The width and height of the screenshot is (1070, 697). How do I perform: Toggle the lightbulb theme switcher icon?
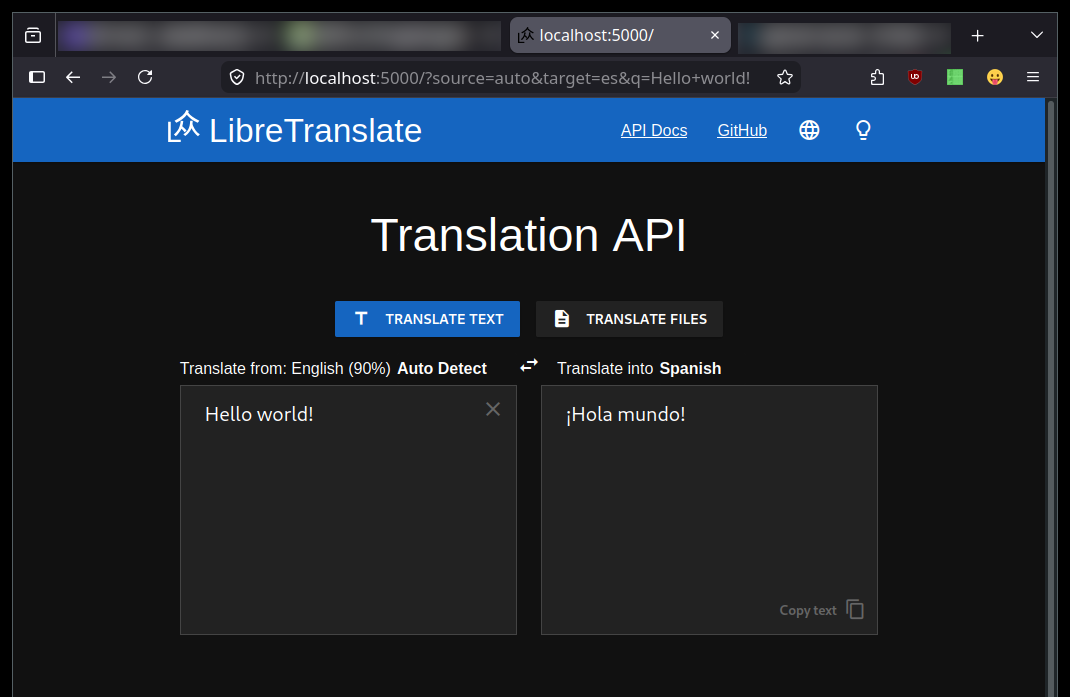pos(863,130)
